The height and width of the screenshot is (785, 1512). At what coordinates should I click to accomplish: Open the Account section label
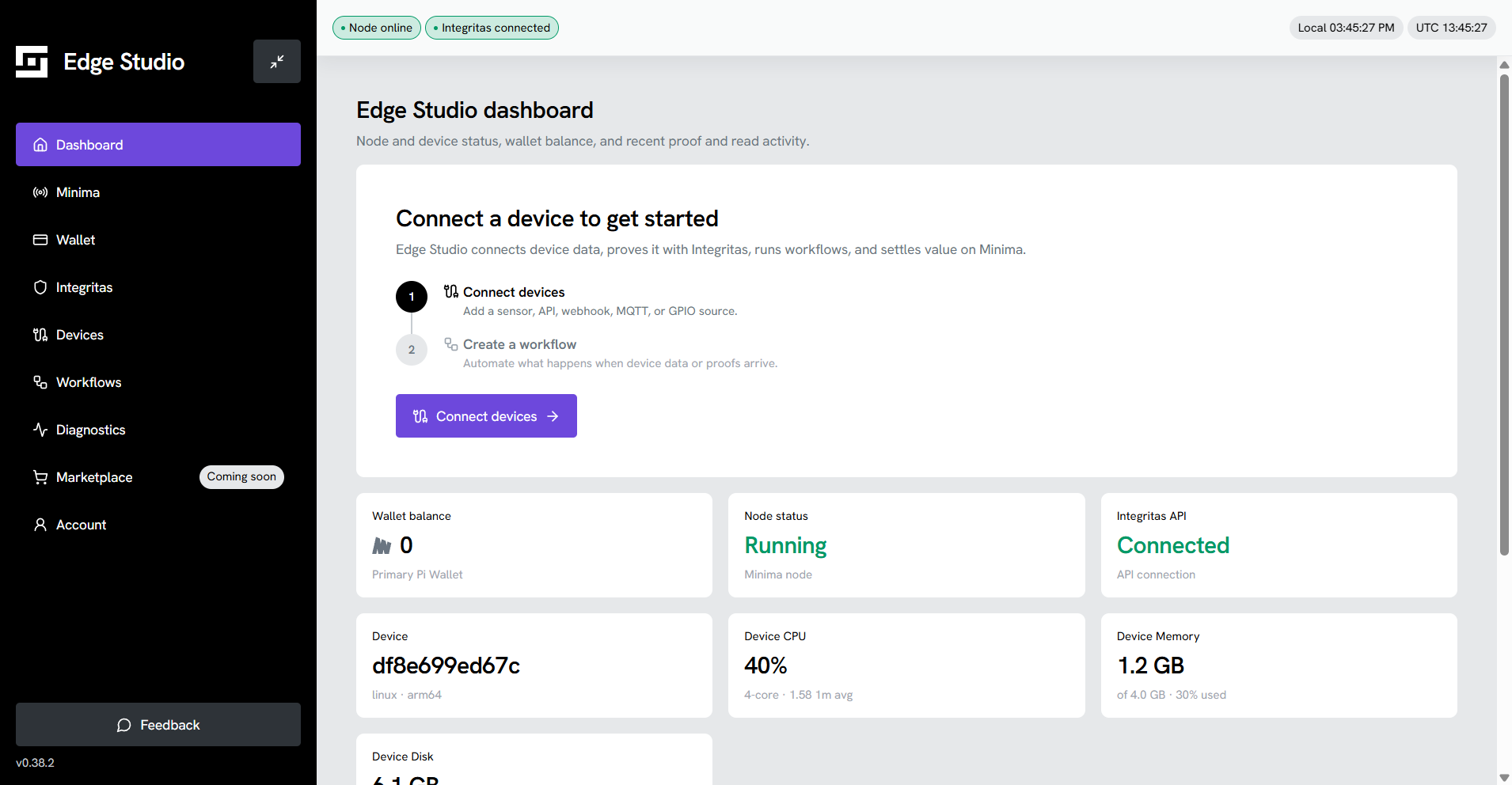click(81, 525)
